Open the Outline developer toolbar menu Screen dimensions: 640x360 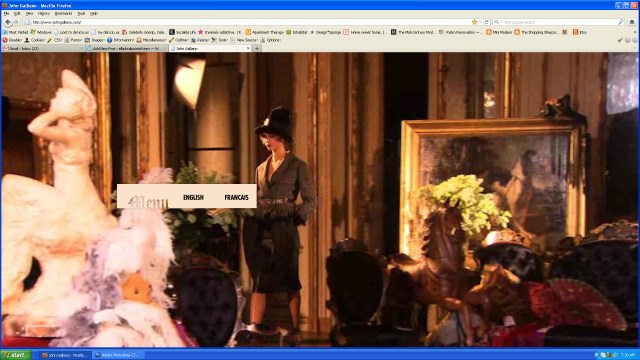[179, 40]
